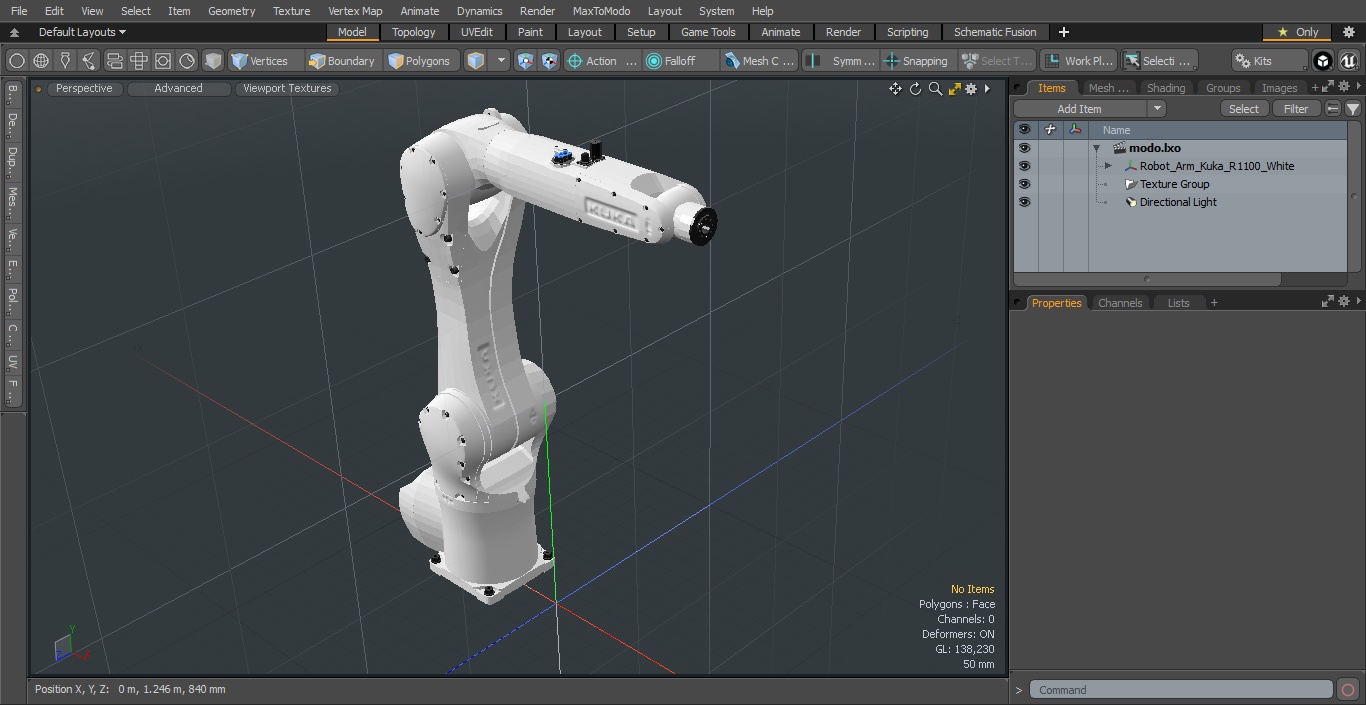Open the dropdown arrow next to item mode cube

coord(501,61)
